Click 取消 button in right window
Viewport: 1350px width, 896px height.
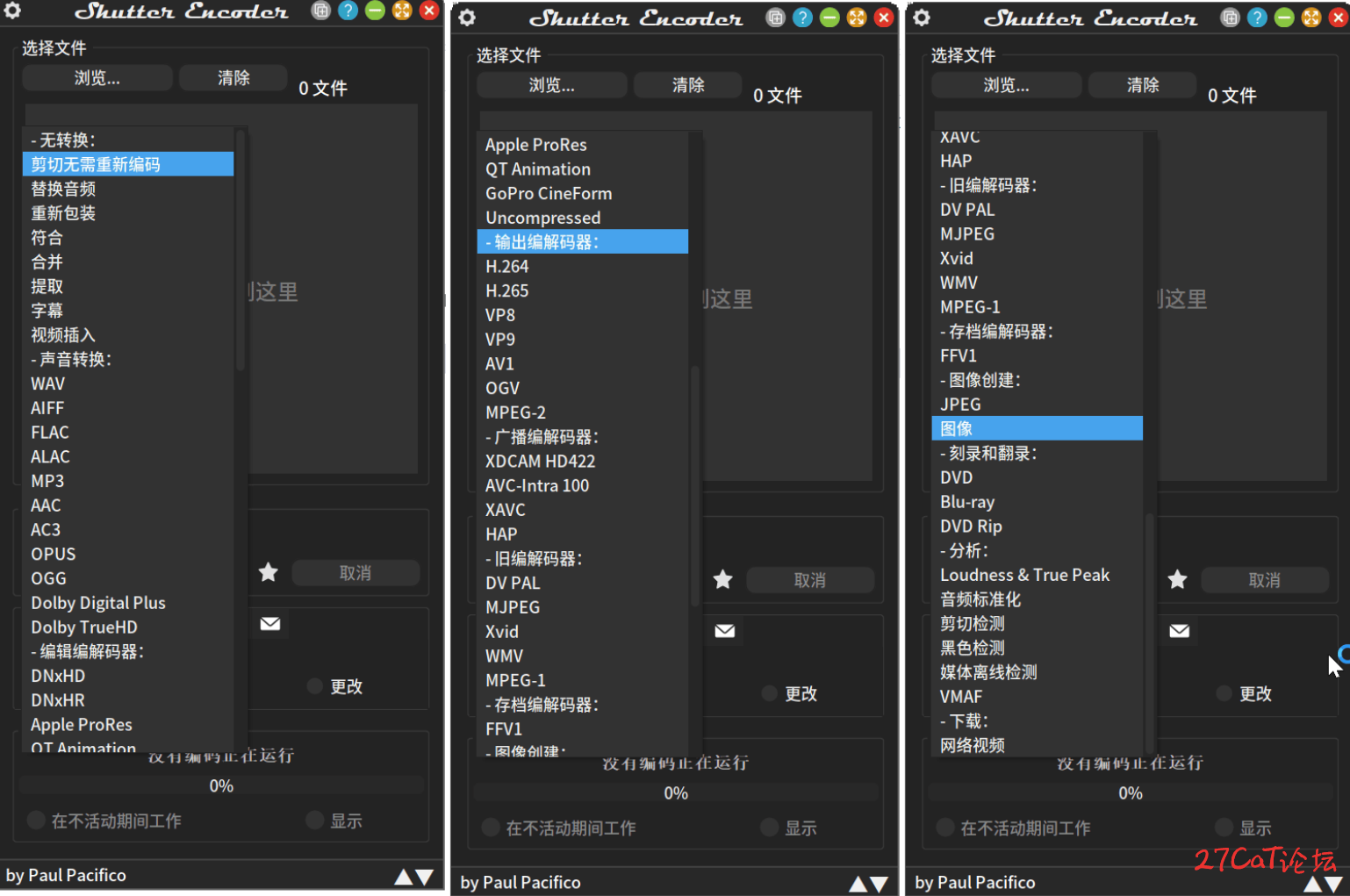coord(1265,580)
